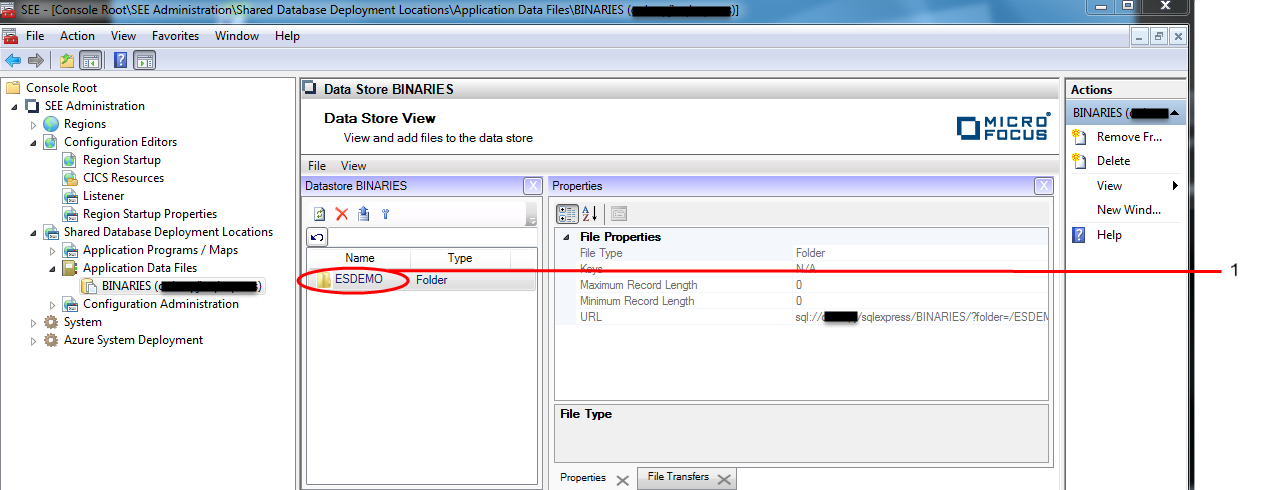Open the Favorites menu
Viewport: 1279px width, 490px height.
pos(175,36)
